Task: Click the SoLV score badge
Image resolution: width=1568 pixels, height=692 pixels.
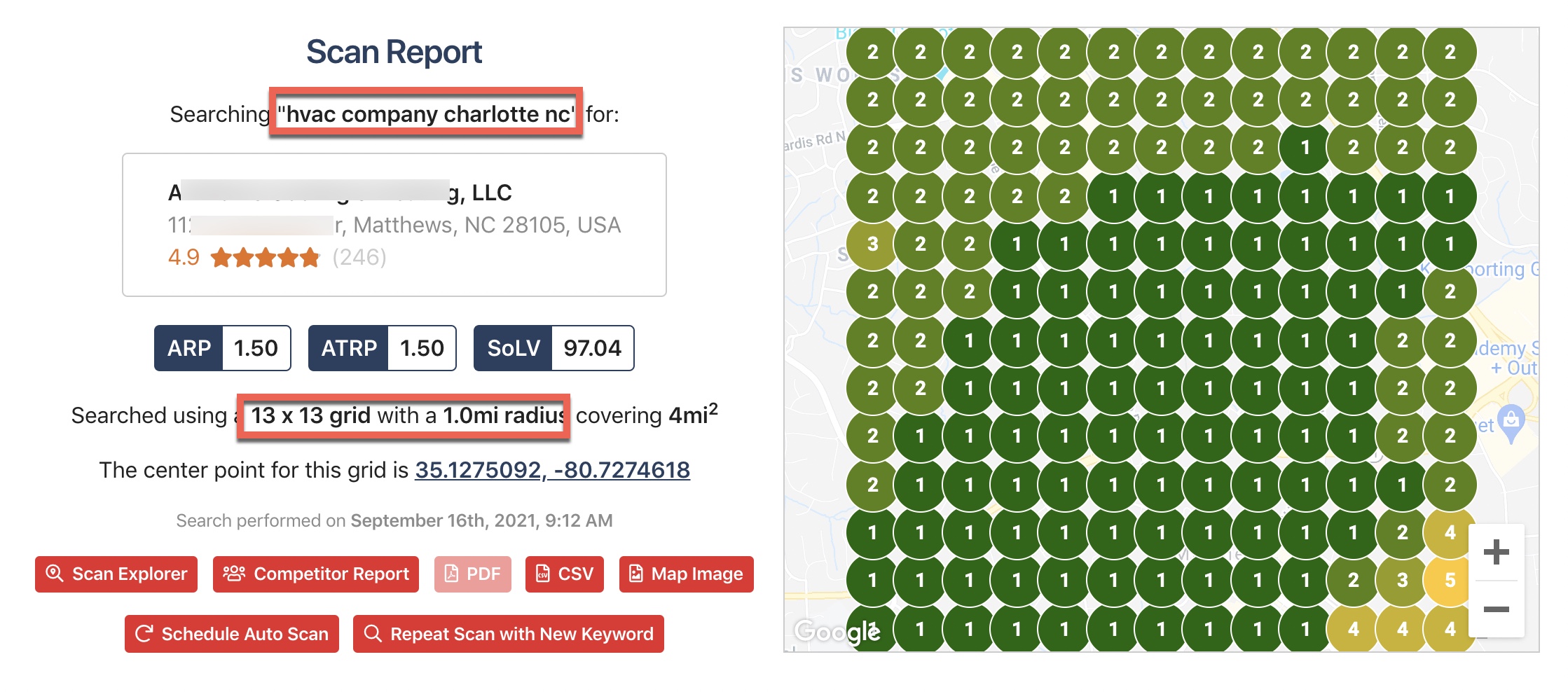Action: (x=553, y=348)
